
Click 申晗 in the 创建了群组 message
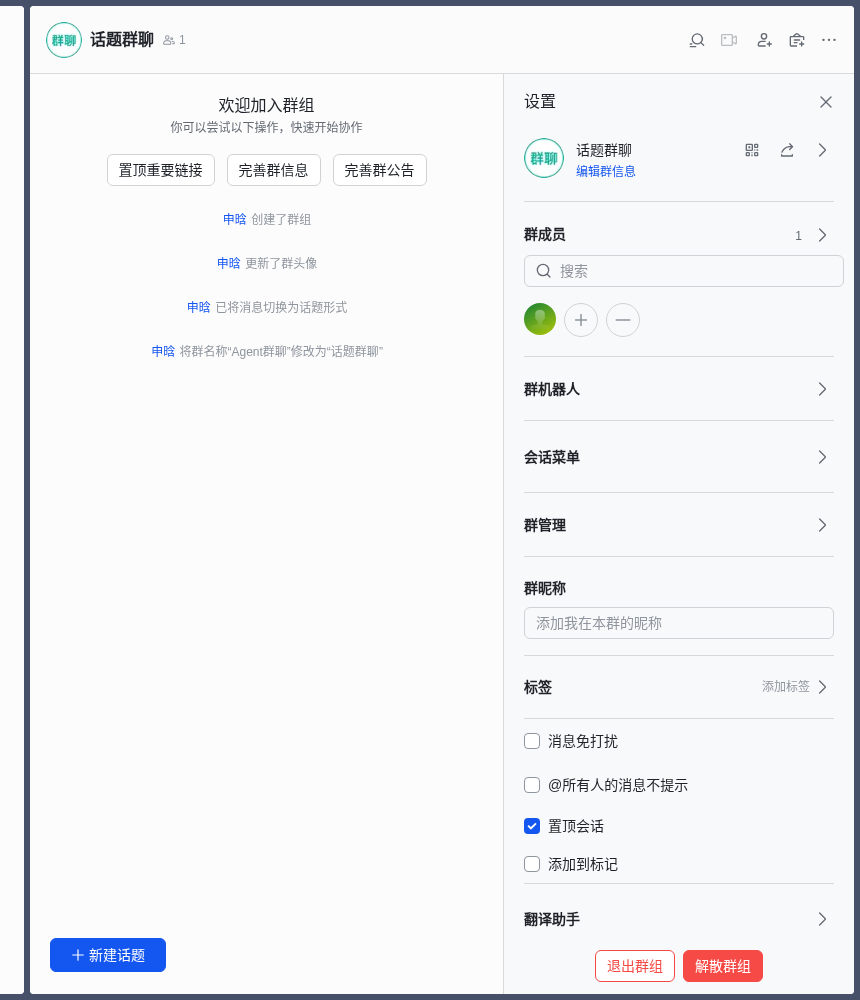coord(235,219)
